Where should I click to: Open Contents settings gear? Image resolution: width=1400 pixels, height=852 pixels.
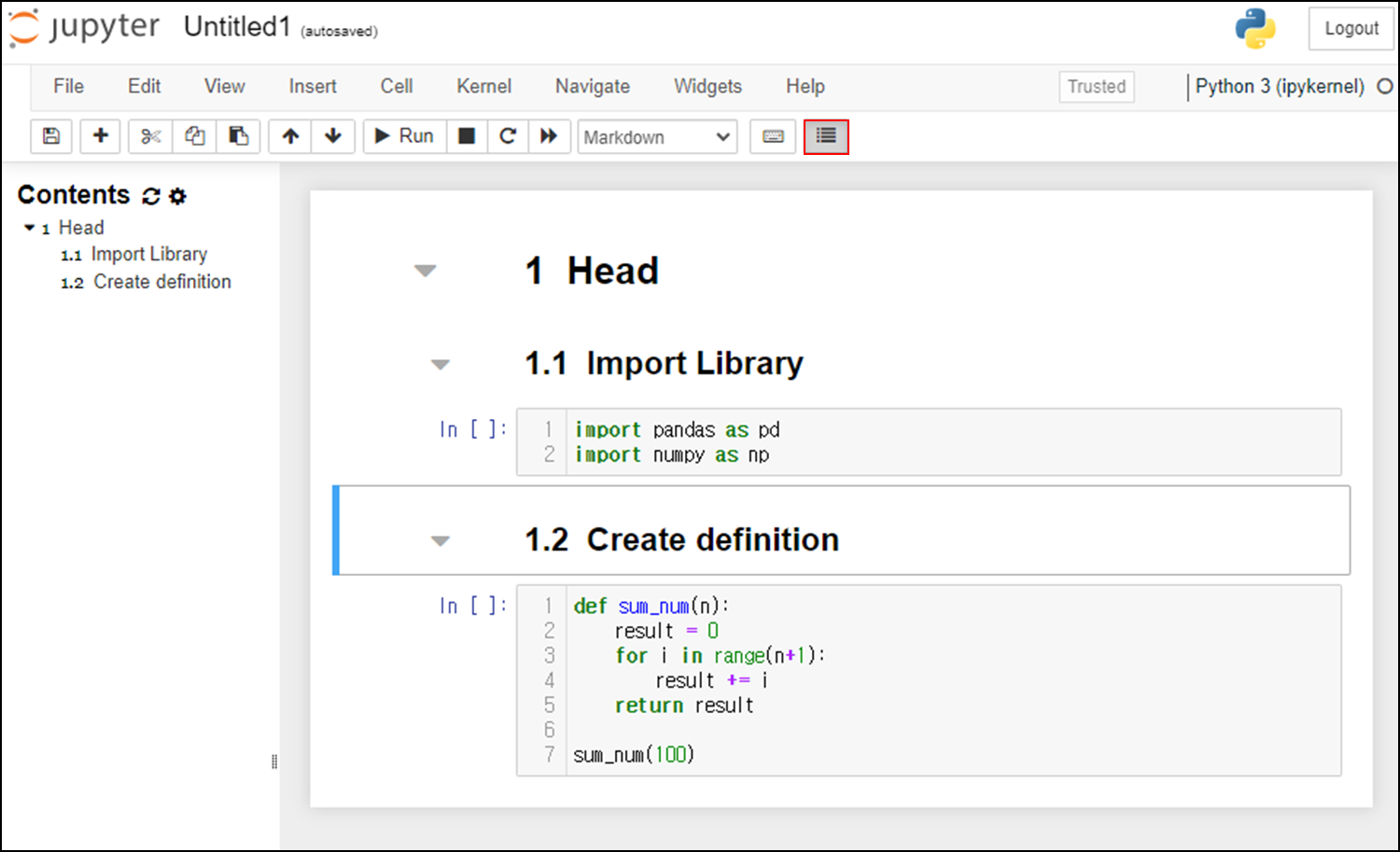pyautogui.click(x=177, y=196)
